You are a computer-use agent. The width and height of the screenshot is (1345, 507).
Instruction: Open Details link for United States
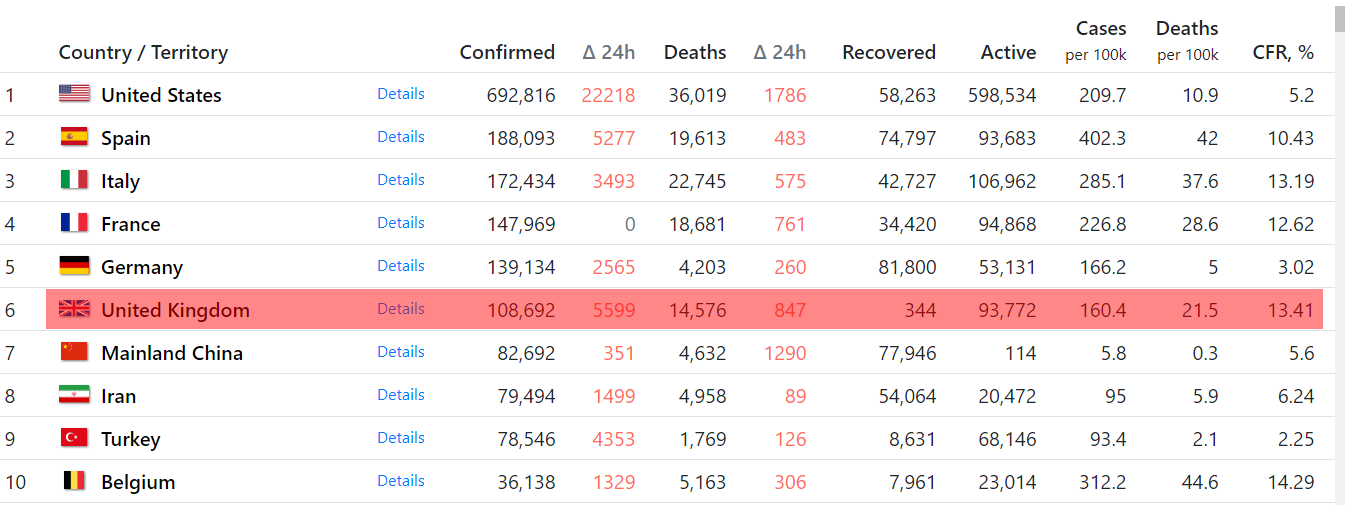(x=401, y=94)
